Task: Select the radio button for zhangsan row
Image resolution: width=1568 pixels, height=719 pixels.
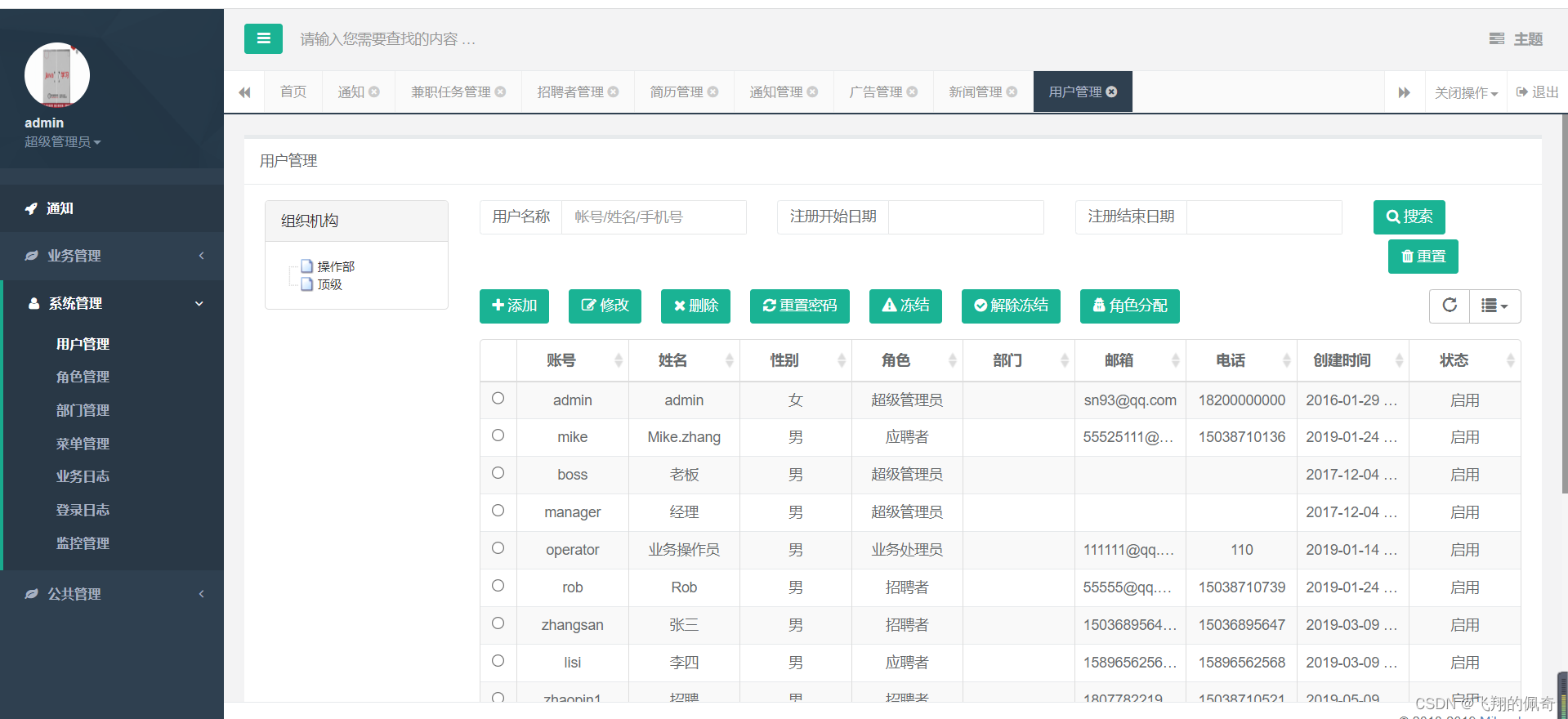Action: point(498,623)
